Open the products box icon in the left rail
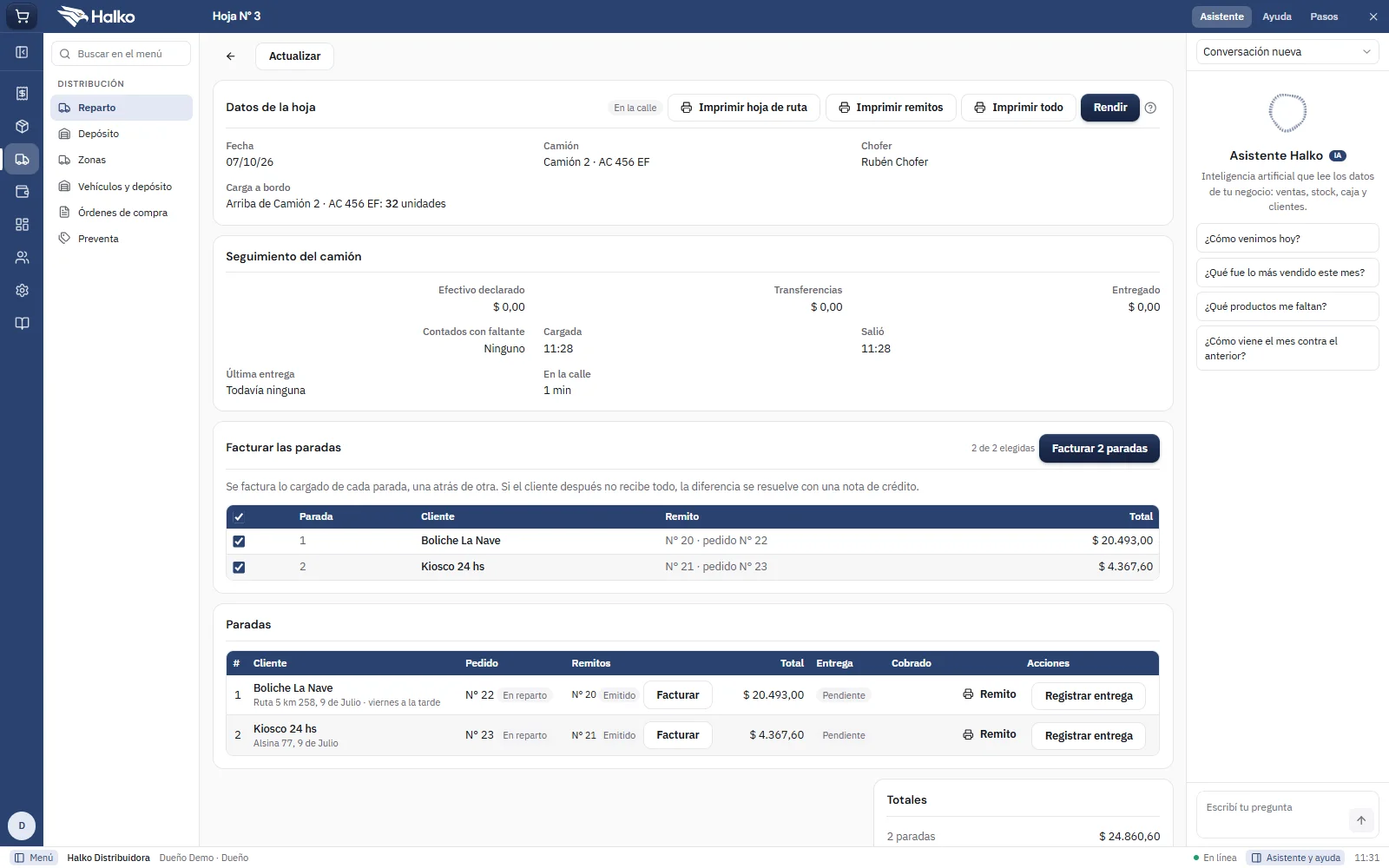Viewport: 1389px width, 868px height. pyautogui.click(x=22, y=127)
